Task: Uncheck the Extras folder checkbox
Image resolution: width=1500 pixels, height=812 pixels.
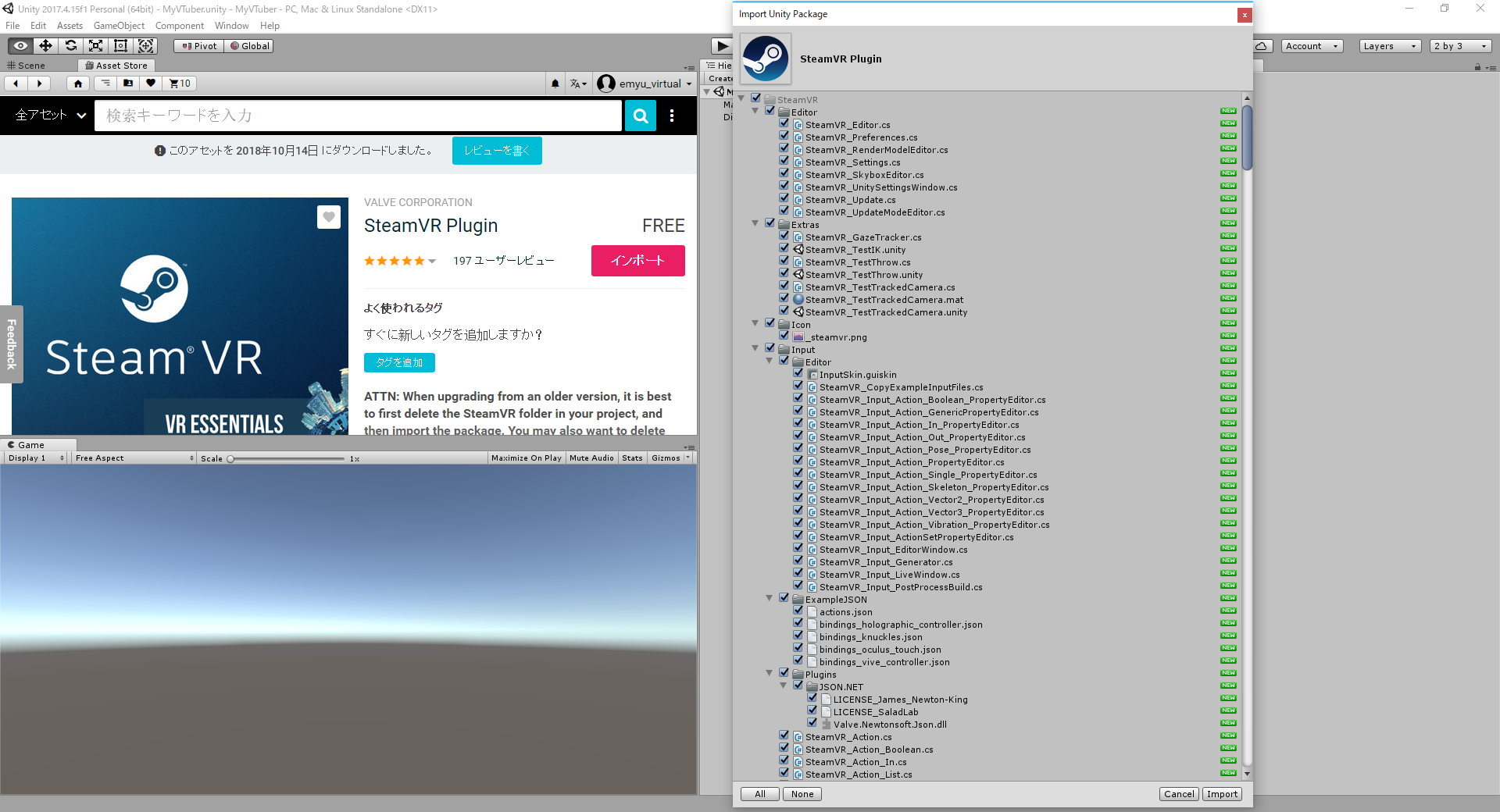Action: [770, 223]
